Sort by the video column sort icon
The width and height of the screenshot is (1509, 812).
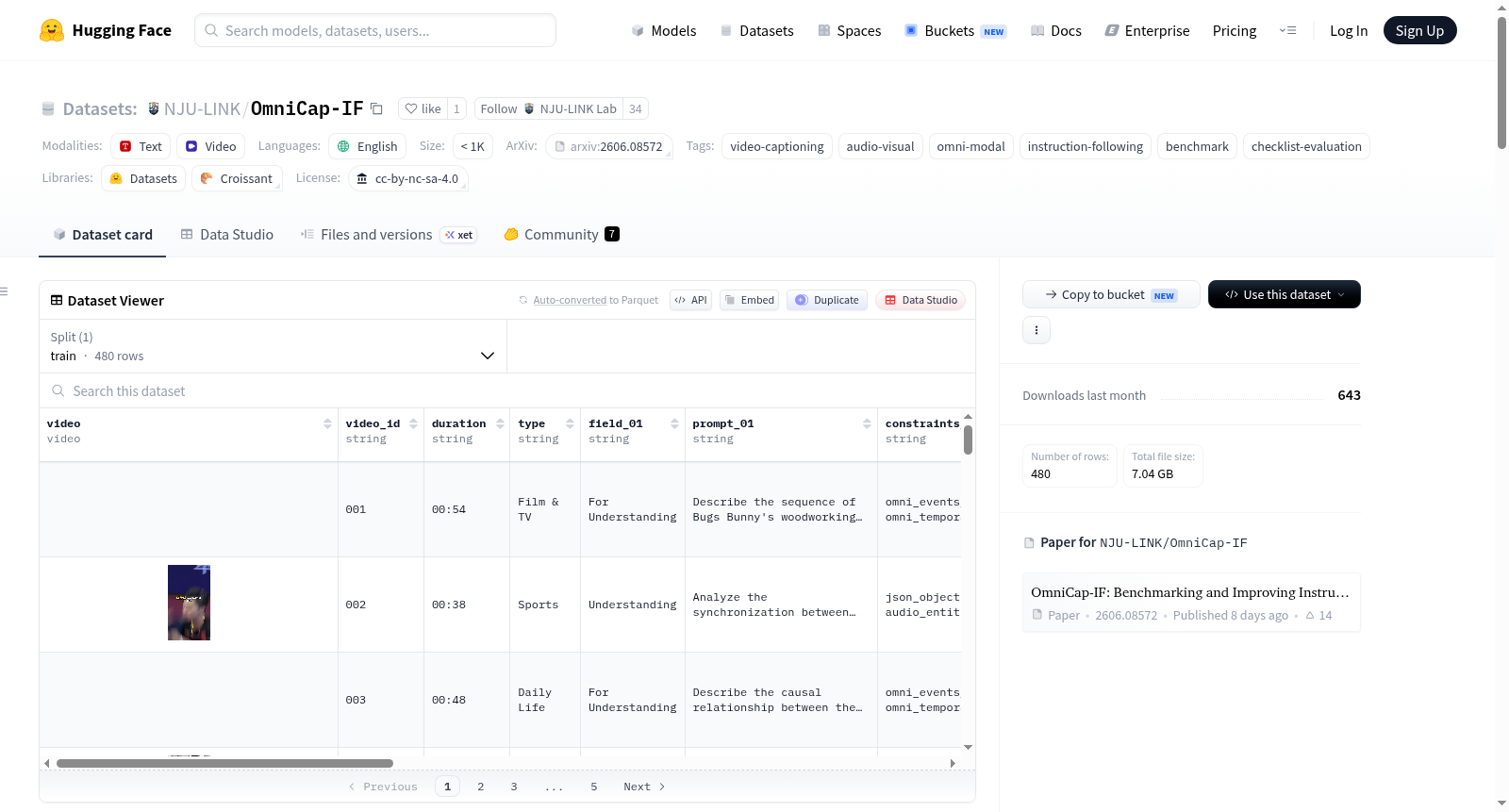coord(327,423)
